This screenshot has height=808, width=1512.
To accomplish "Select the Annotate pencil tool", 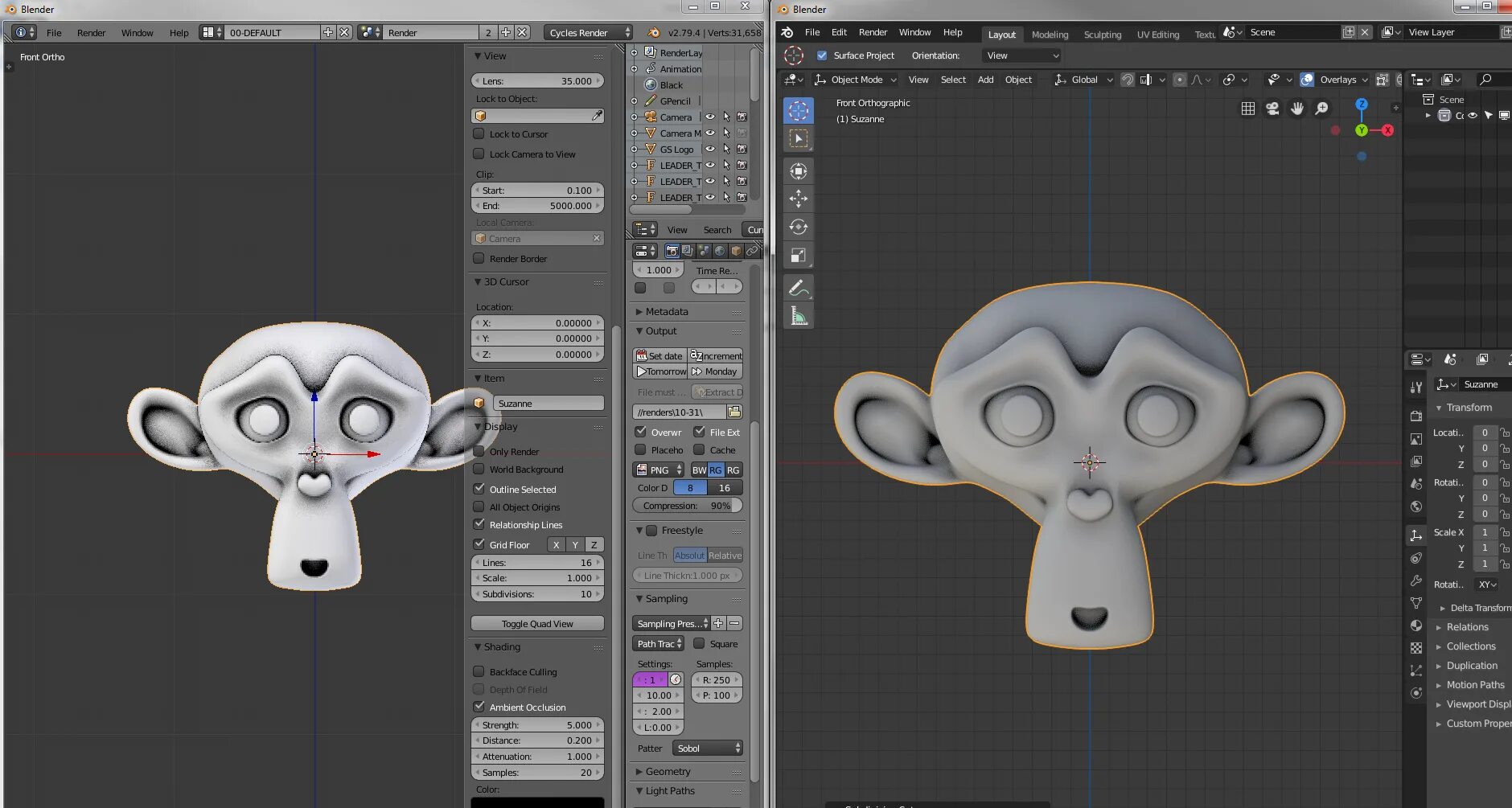I will click(798, 288).
